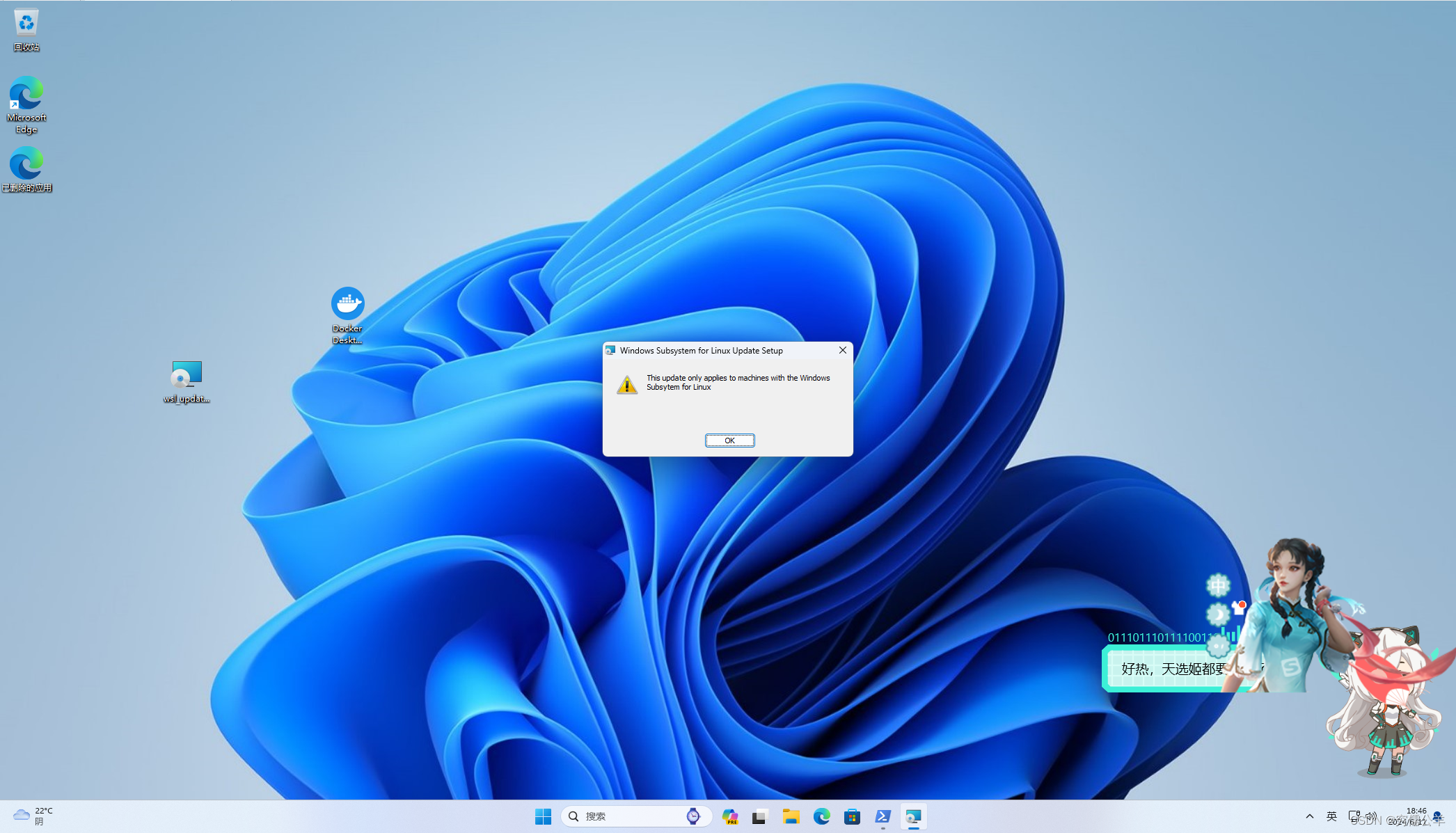Open Docker Desktop desktop shortcut
This screenshot has height=833, width=1456.
[347, 305]
